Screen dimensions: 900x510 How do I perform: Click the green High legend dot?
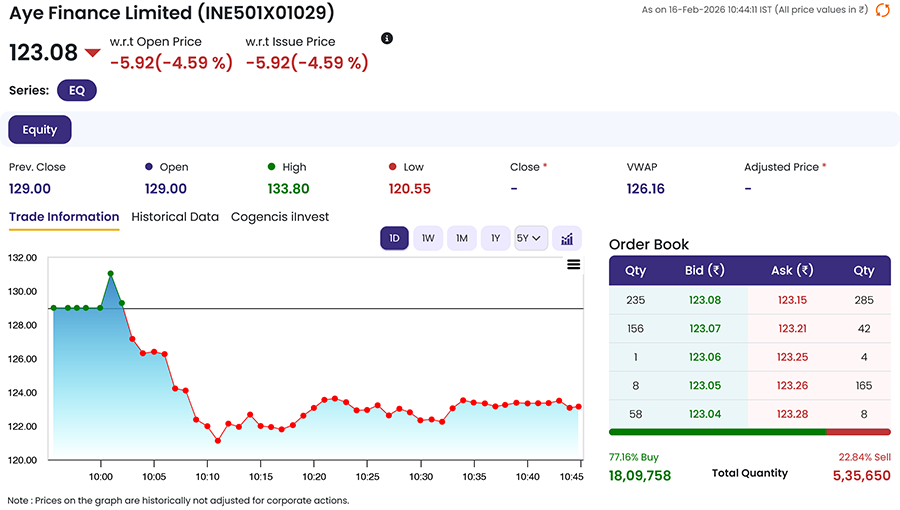pos(271,167)
